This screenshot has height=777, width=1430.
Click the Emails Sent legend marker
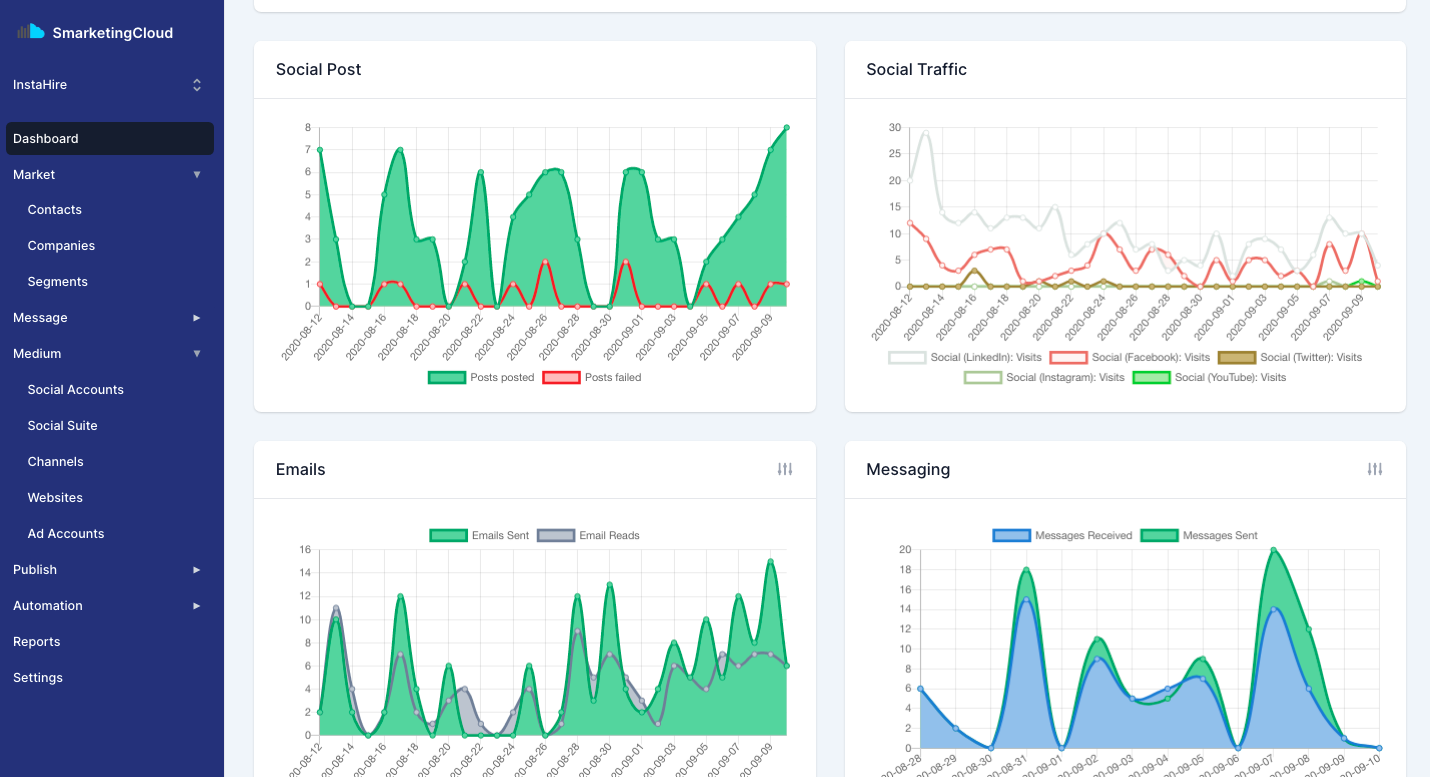tap(449, 535)
